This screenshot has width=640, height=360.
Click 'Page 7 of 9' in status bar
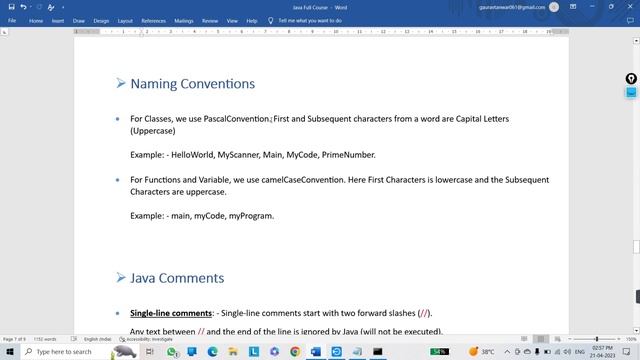click(x=14, y=339)
